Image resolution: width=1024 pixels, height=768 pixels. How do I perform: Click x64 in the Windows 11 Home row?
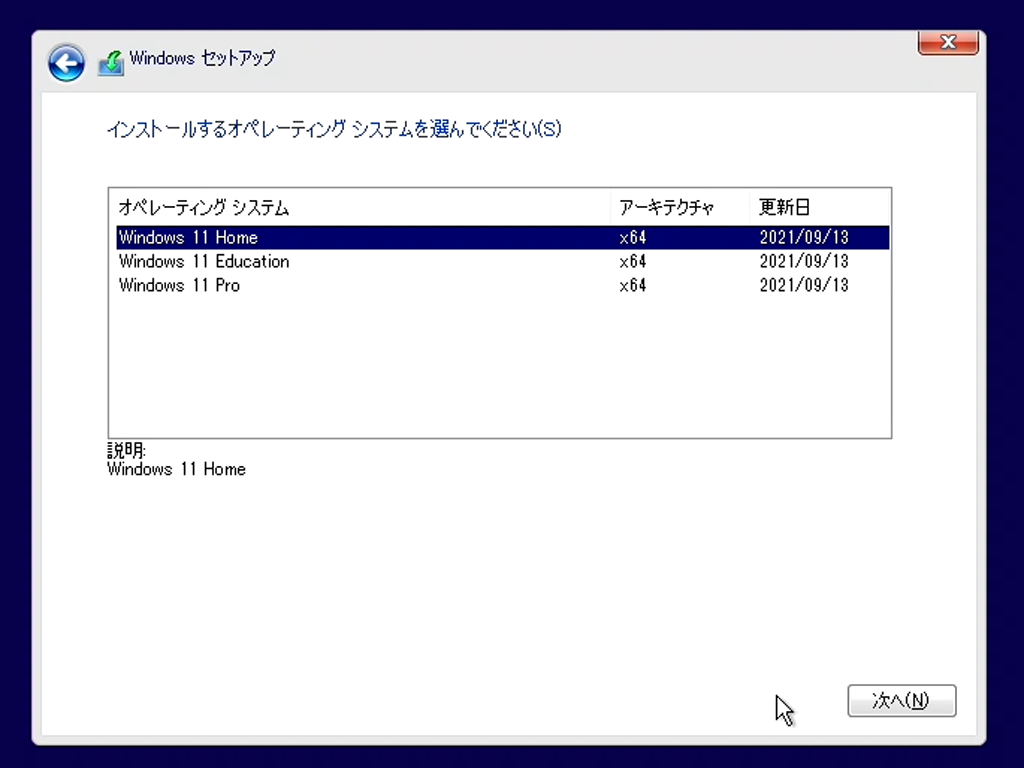633,238
